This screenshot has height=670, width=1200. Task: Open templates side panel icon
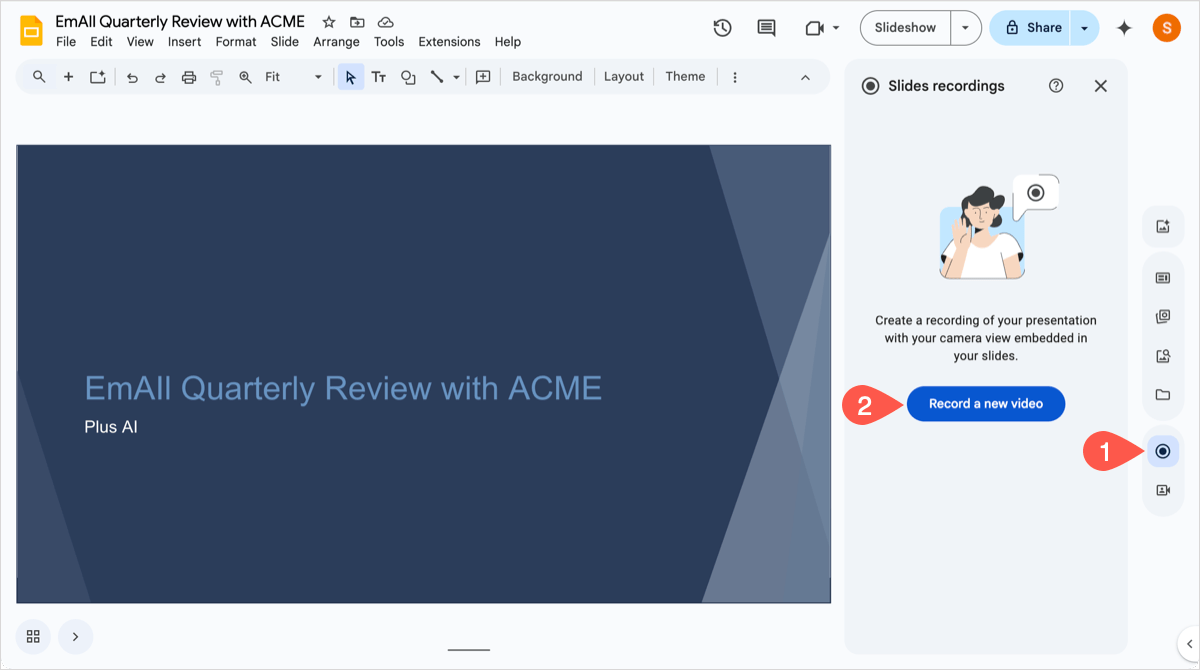coord(1162,278)
